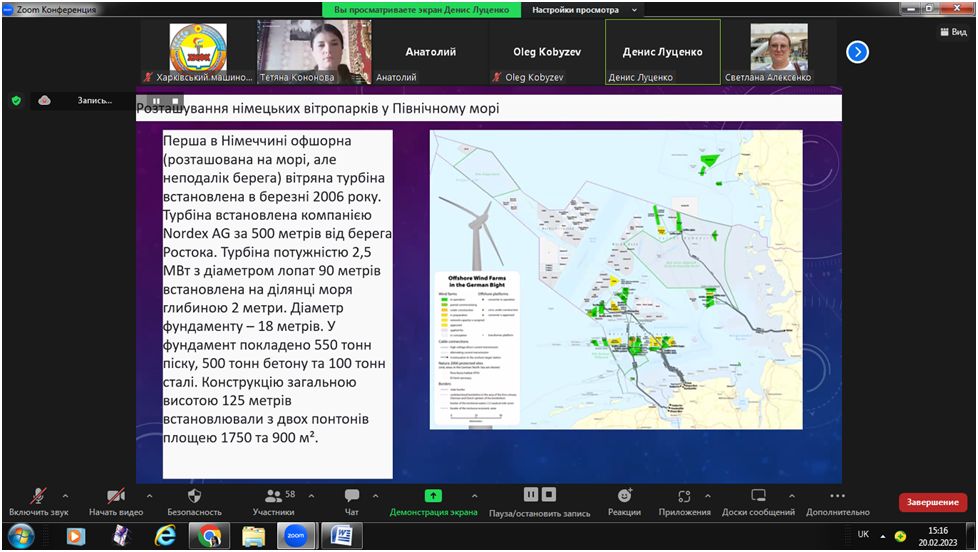Click the wind farm map image
The image size is (978, 552).
616,279
